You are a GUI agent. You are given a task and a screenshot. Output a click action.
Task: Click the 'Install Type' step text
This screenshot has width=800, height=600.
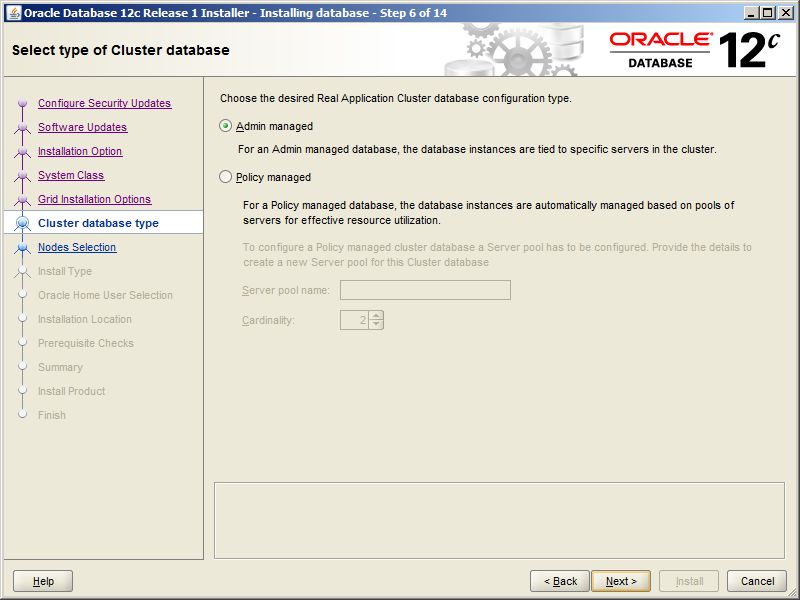click(65, 271)
